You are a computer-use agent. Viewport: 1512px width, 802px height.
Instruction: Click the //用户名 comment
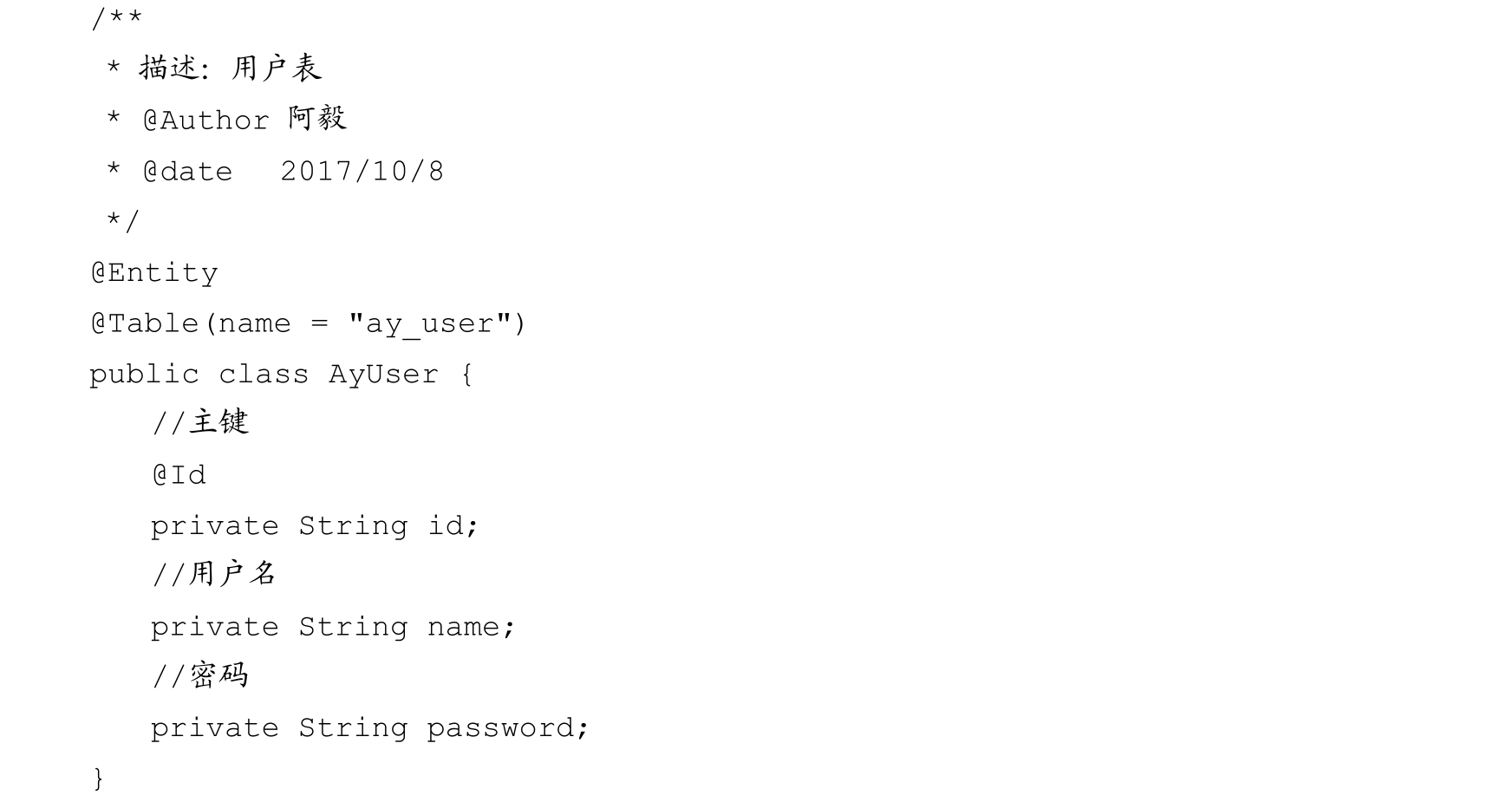(214, 574)
